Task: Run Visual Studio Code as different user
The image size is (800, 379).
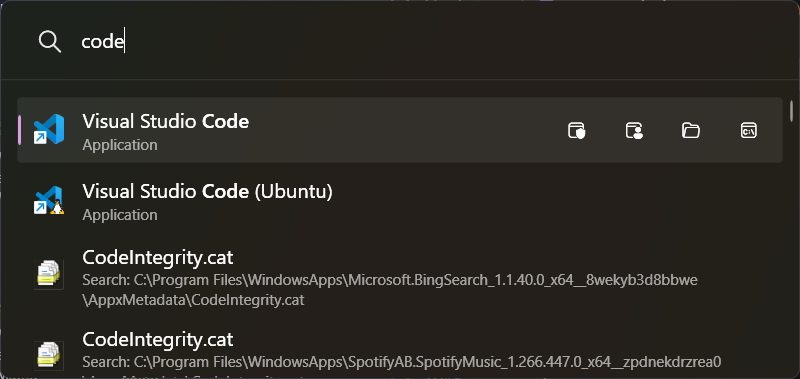Action: pyautogui.click(x=634, y=131)
